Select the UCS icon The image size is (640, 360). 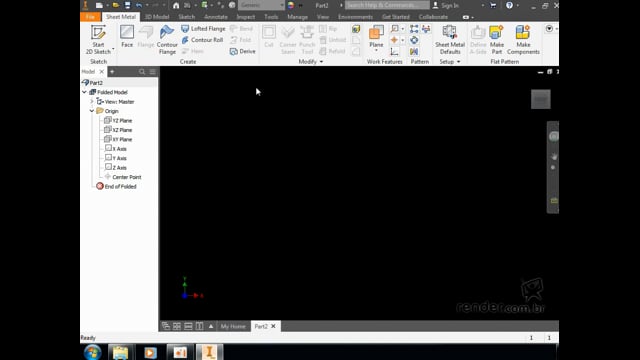[x=394, y=51]
